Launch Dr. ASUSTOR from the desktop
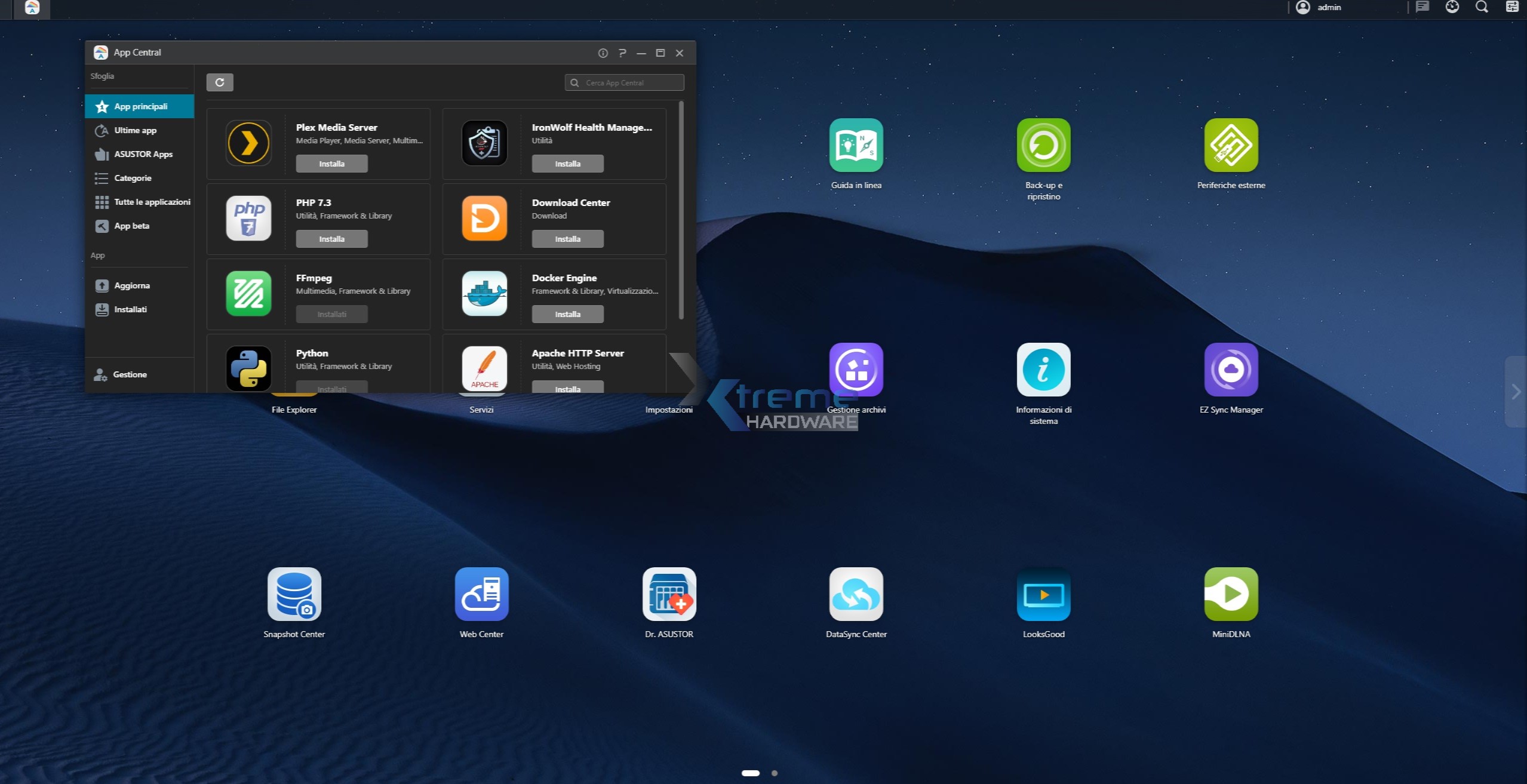The height and width of the screenshot is (784, 1527). click(x=669, y=594)
